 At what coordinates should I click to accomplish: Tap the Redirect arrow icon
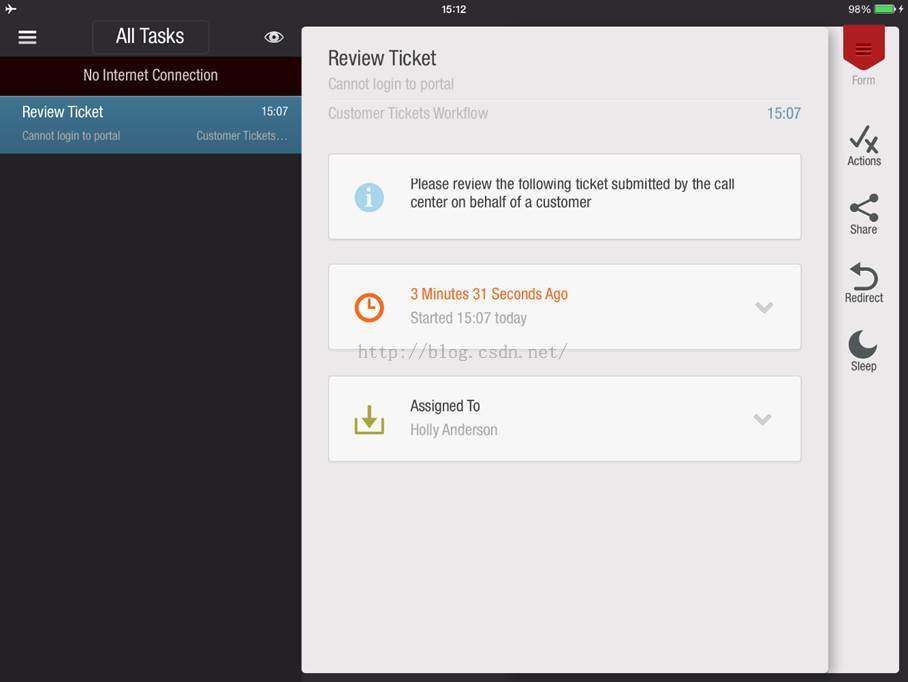(863, 276)
